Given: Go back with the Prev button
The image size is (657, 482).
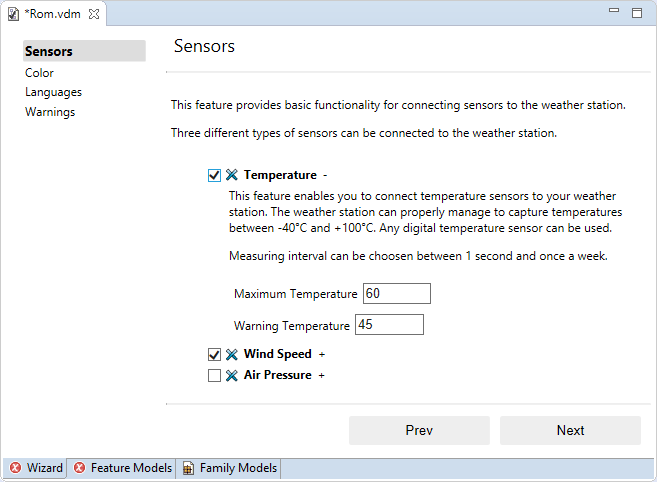Looking at the screenshot, I should 419,430.
